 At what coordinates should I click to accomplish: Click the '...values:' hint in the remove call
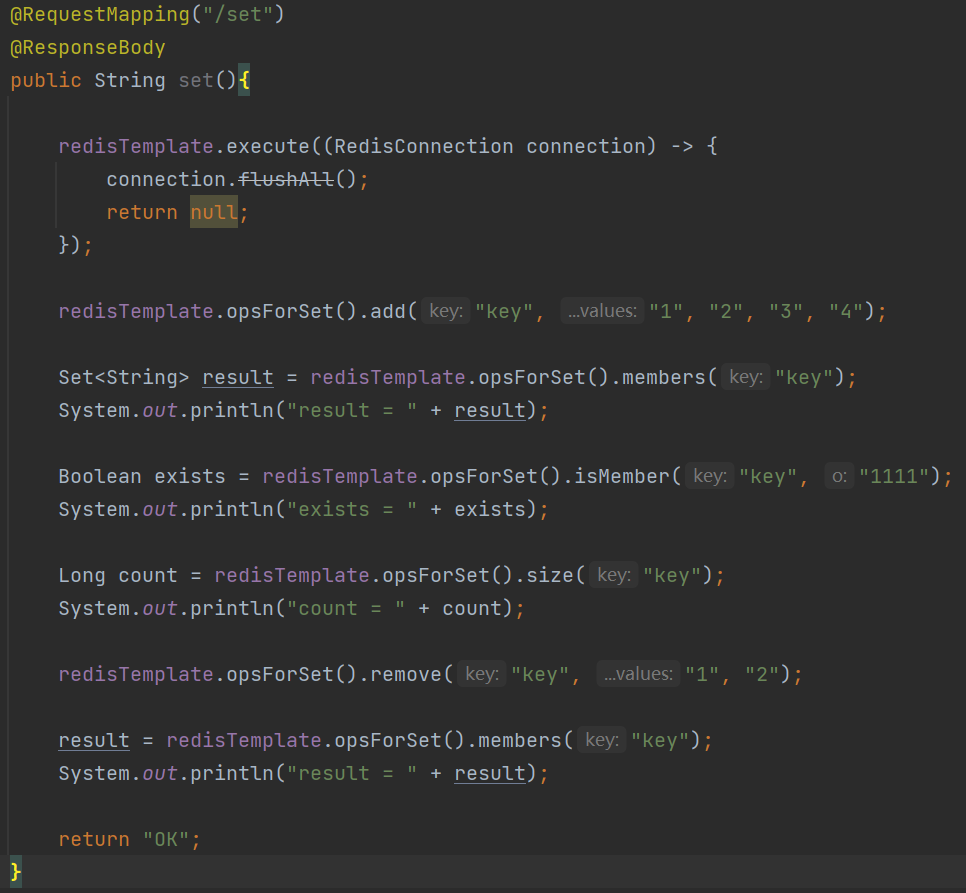click(x=638, y=674)
